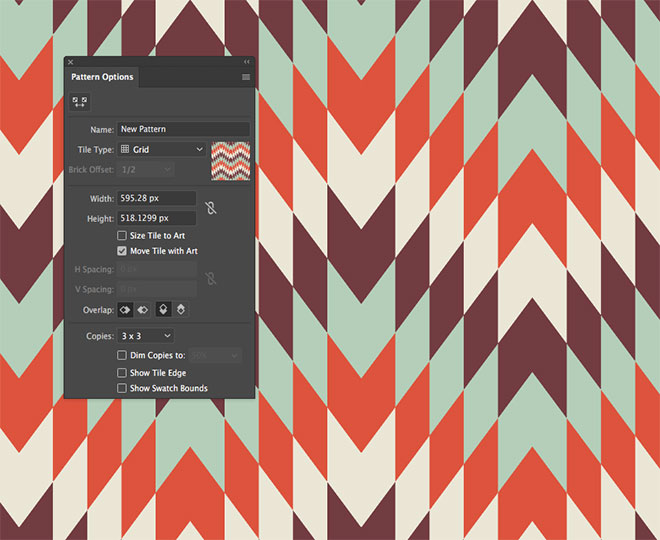Enable the Show Tile Edge checkbox
The width and height of the screenshot is (660, 540).
[x=122, y=373]
